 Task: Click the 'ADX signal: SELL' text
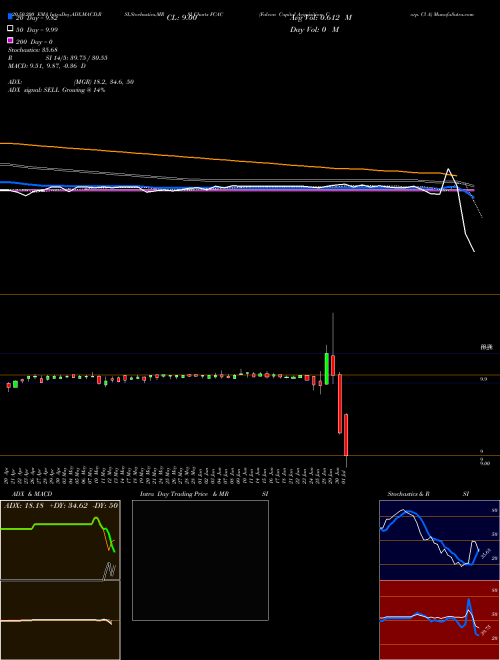[x=56, y=90]
